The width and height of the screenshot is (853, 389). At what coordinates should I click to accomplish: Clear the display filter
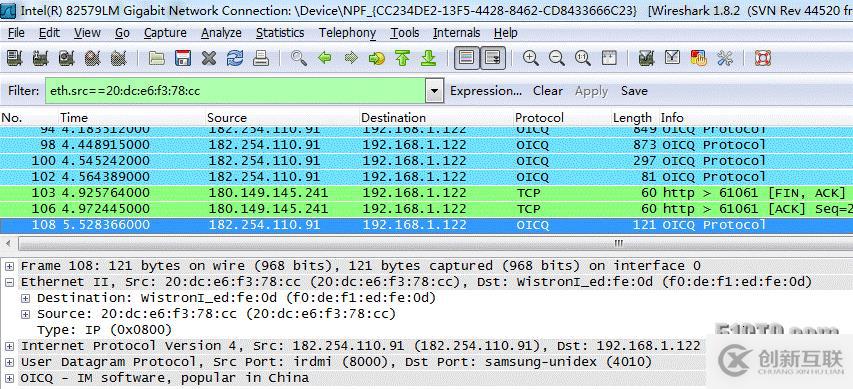pyautogui.click(x=548, y=91)
